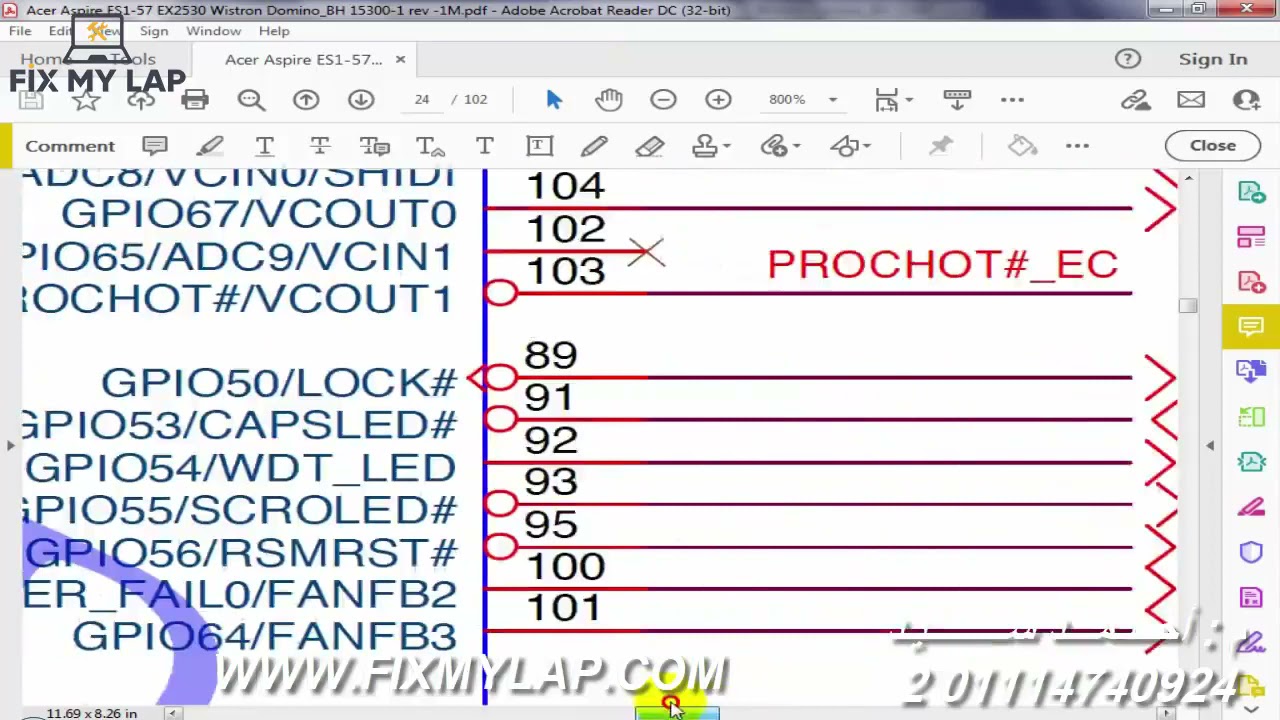Click the GPIO56/RSMRST# pin label

click(241, 552)
